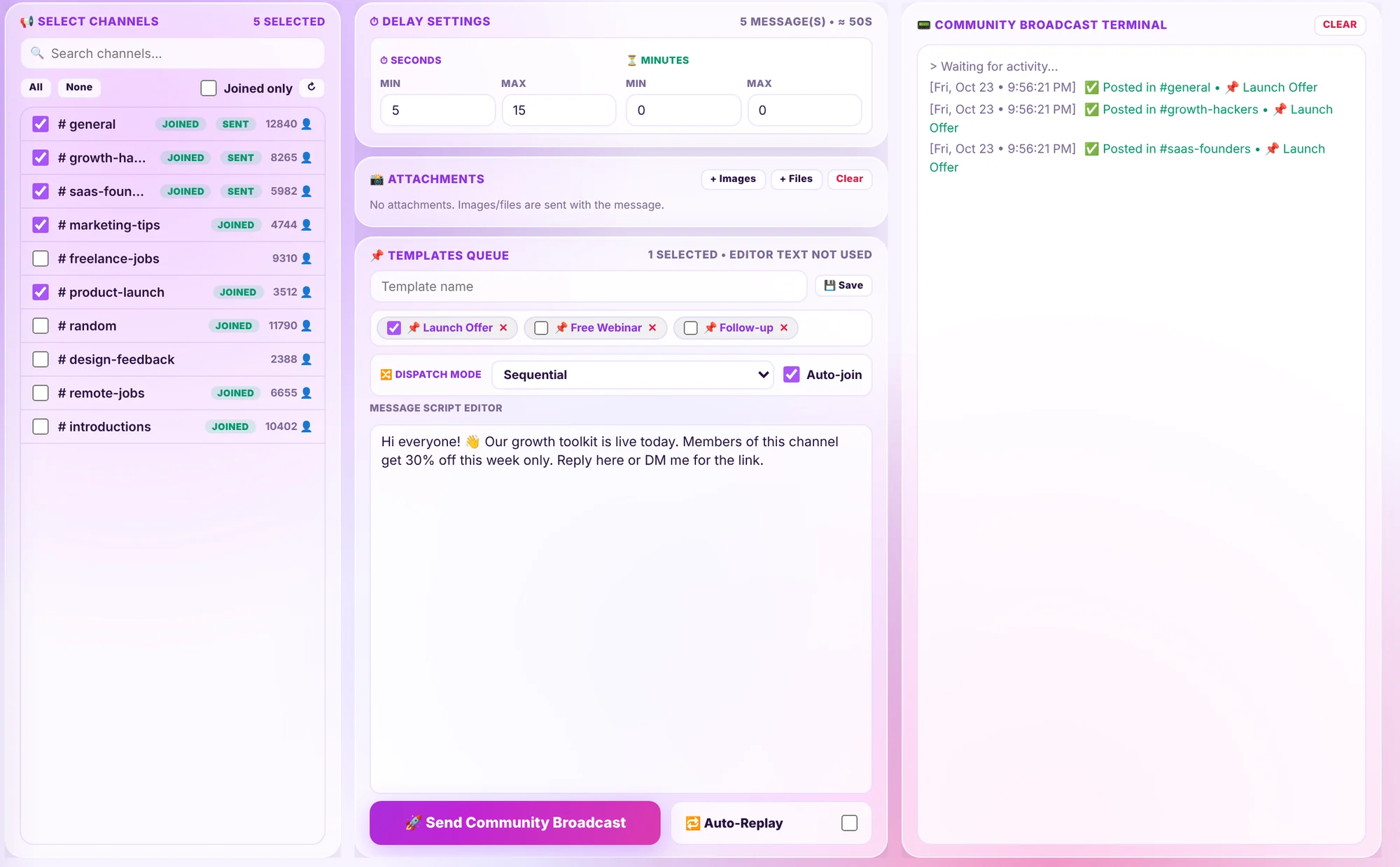Enable the Auto-Replay checkbox
This screenshot has width=1400, height=867.
849,823
